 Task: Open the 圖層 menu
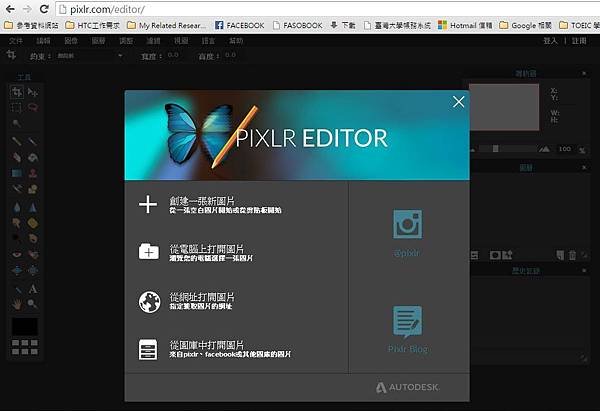point(98,41)
